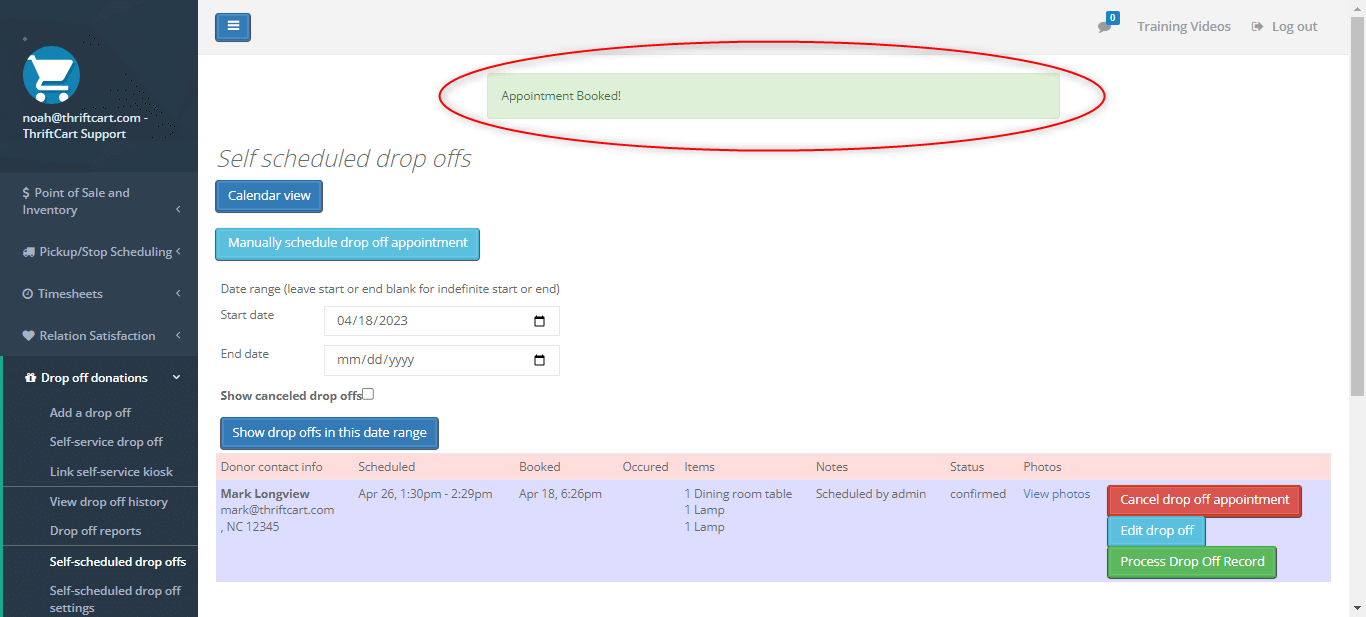
Task: Click Manually schedule drop off appointment
Action: click(348, 243)
